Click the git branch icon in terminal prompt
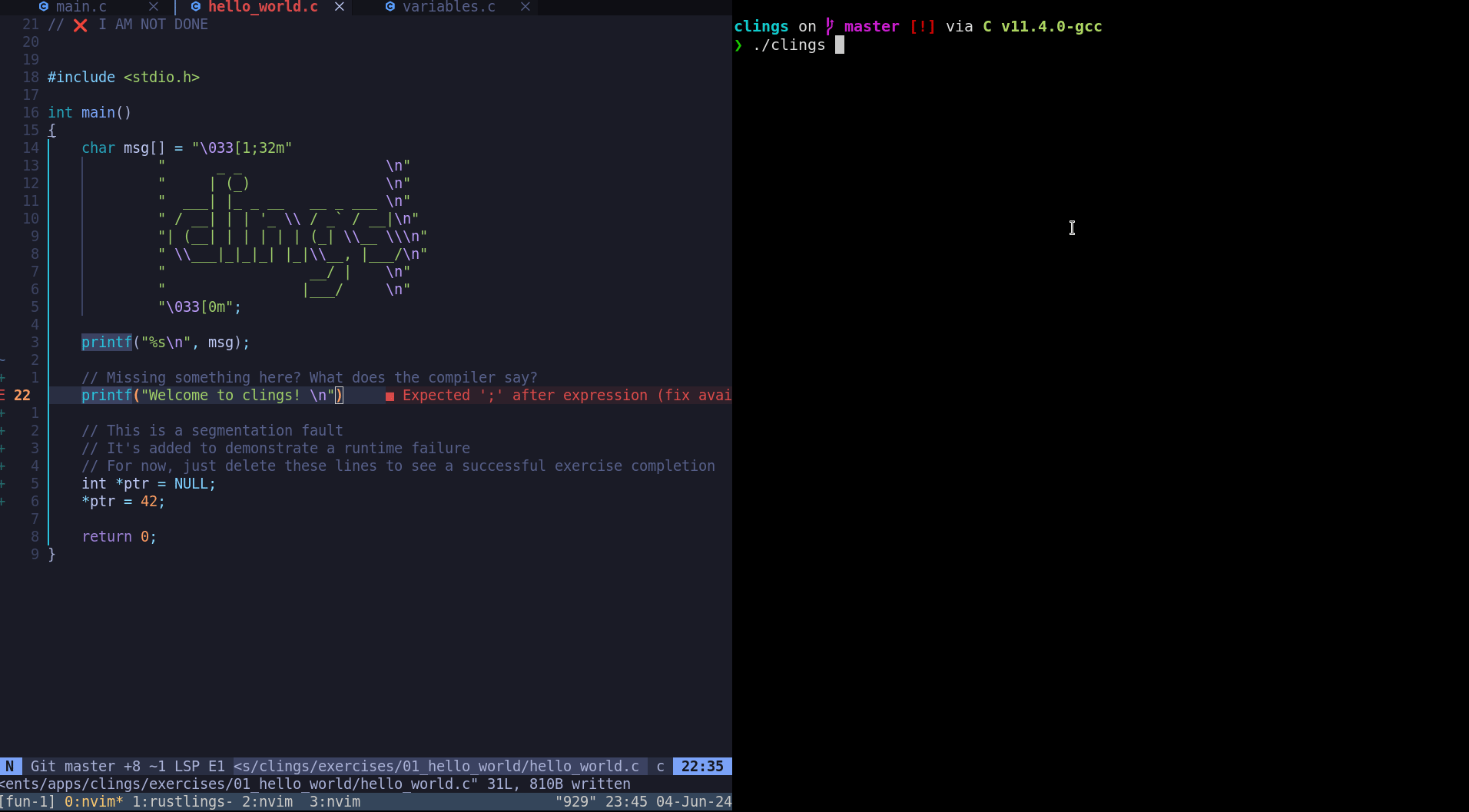Screen dimensions: 1469x812 coord(830,27)
